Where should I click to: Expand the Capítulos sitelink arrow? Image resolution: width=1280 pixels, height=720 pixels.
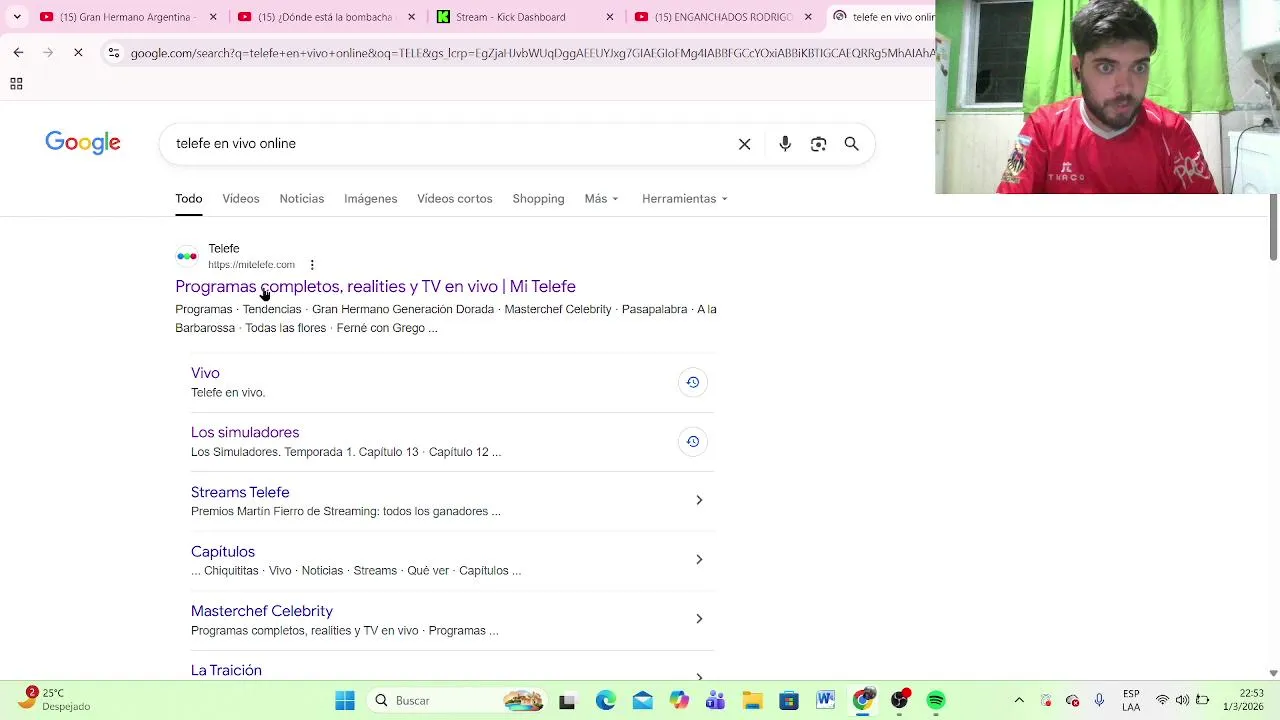(x=699, y=559)
